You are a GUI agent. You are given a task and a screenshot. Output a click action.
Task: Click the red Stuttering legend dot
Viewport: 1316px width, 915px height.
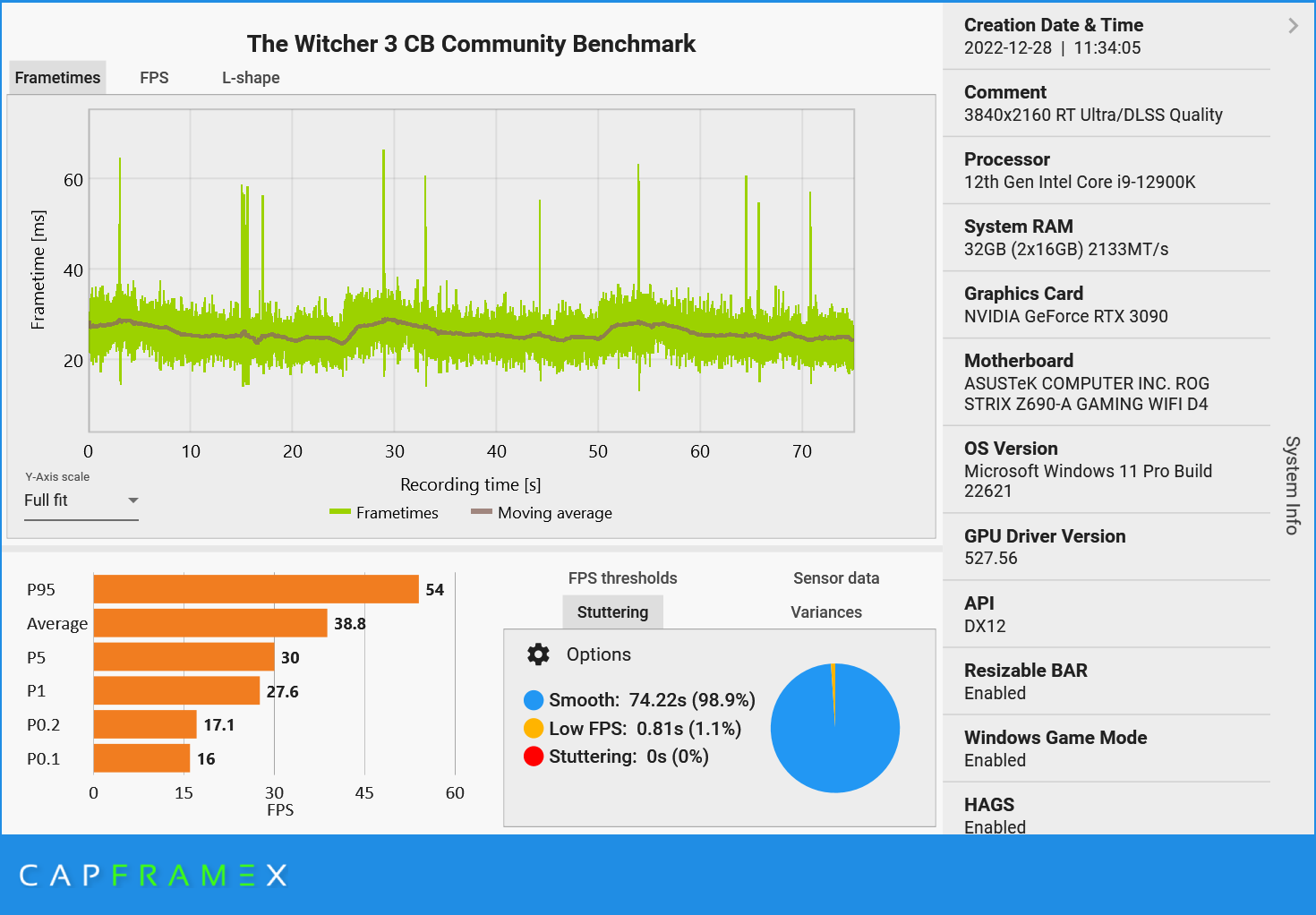[534, 757]
